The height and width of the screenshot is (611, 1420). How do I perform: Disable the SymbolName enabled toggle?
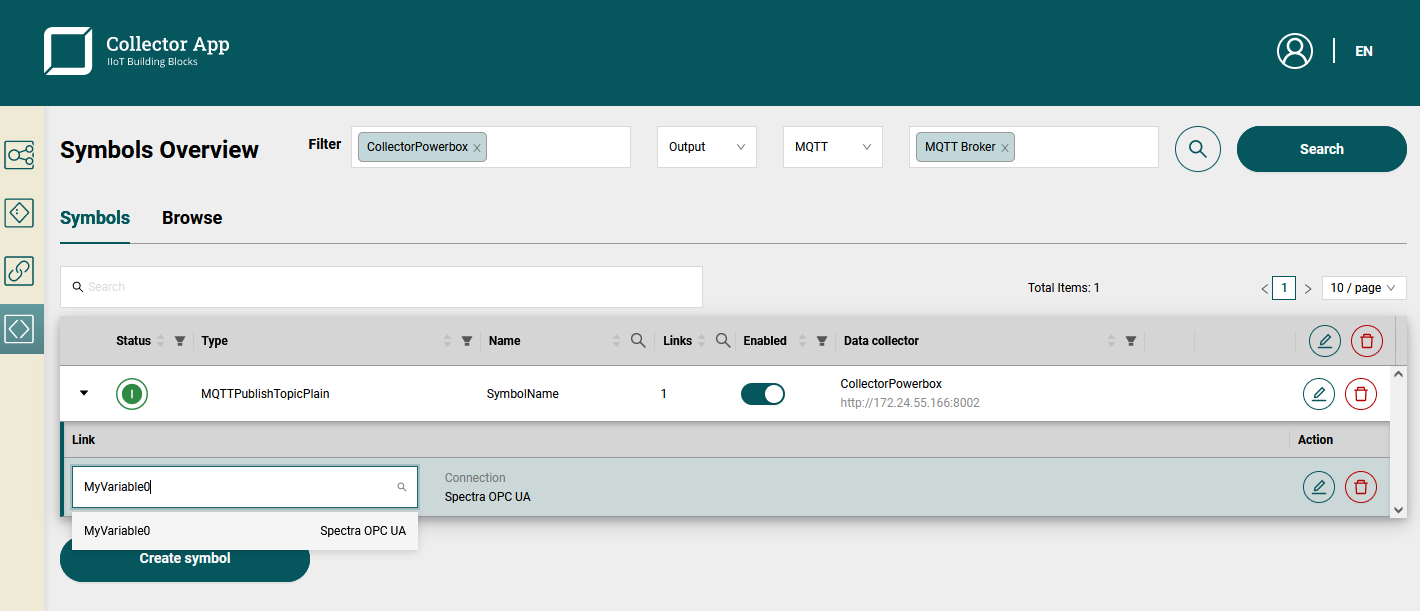[x=762, y=394]
